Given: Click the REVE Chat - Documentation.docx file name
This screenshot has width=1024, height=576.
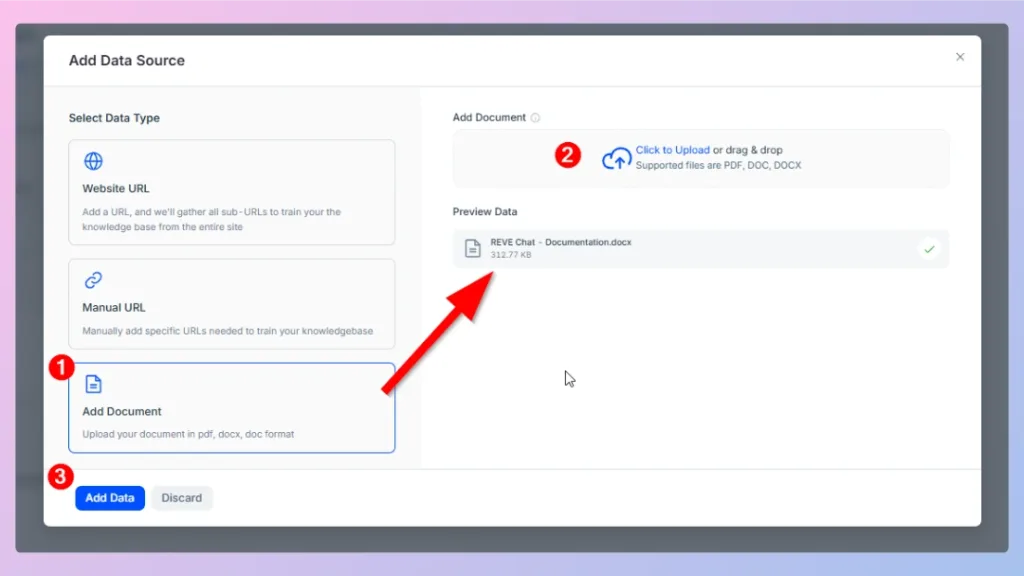Looking at the screenshot, I should point(561,242).
